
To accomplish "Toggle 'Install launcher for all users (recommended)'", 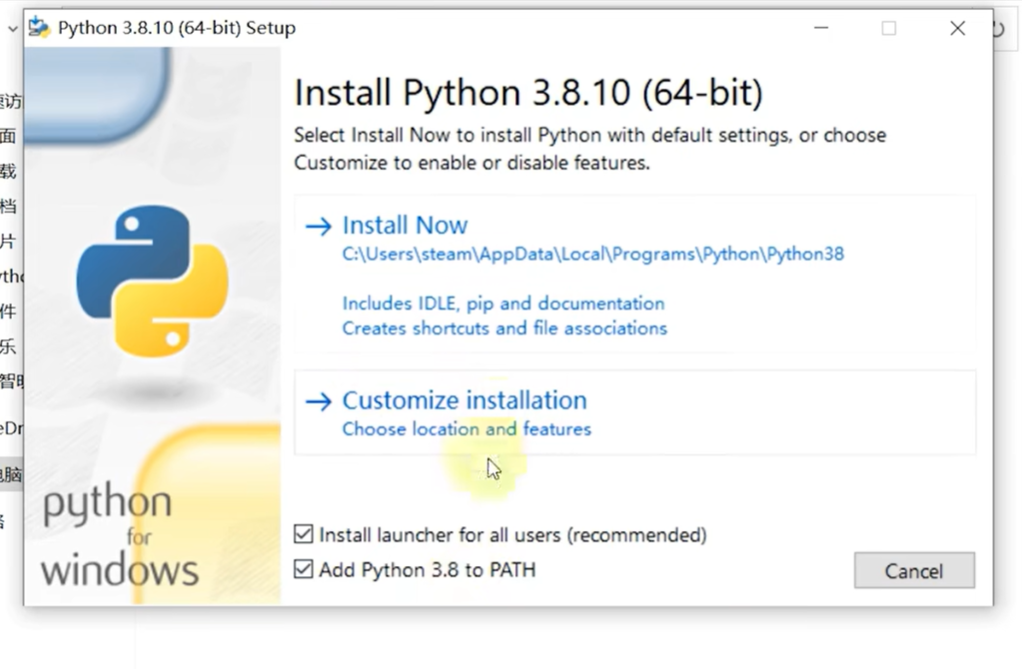I will 304,534.
